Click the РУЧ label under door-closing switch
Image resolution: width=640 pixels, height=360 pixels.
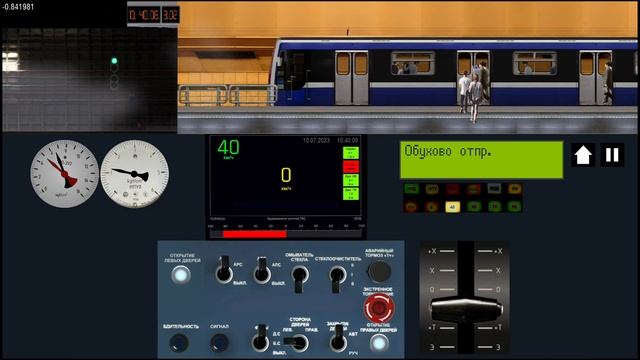coord(353,353)
